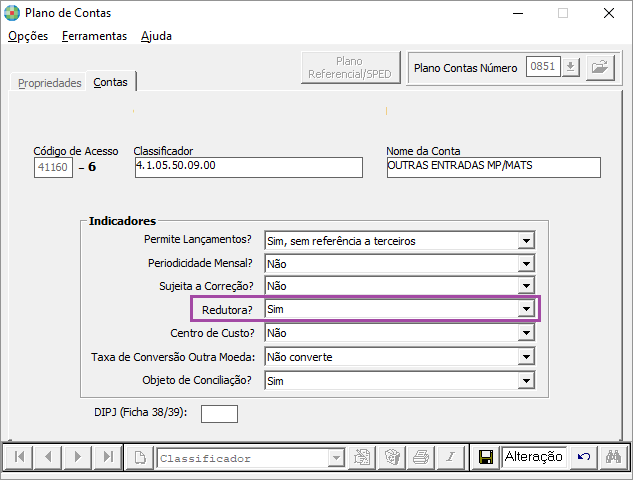
Task: Minimize the Plano de Contas window
Action: pos(518,13)
